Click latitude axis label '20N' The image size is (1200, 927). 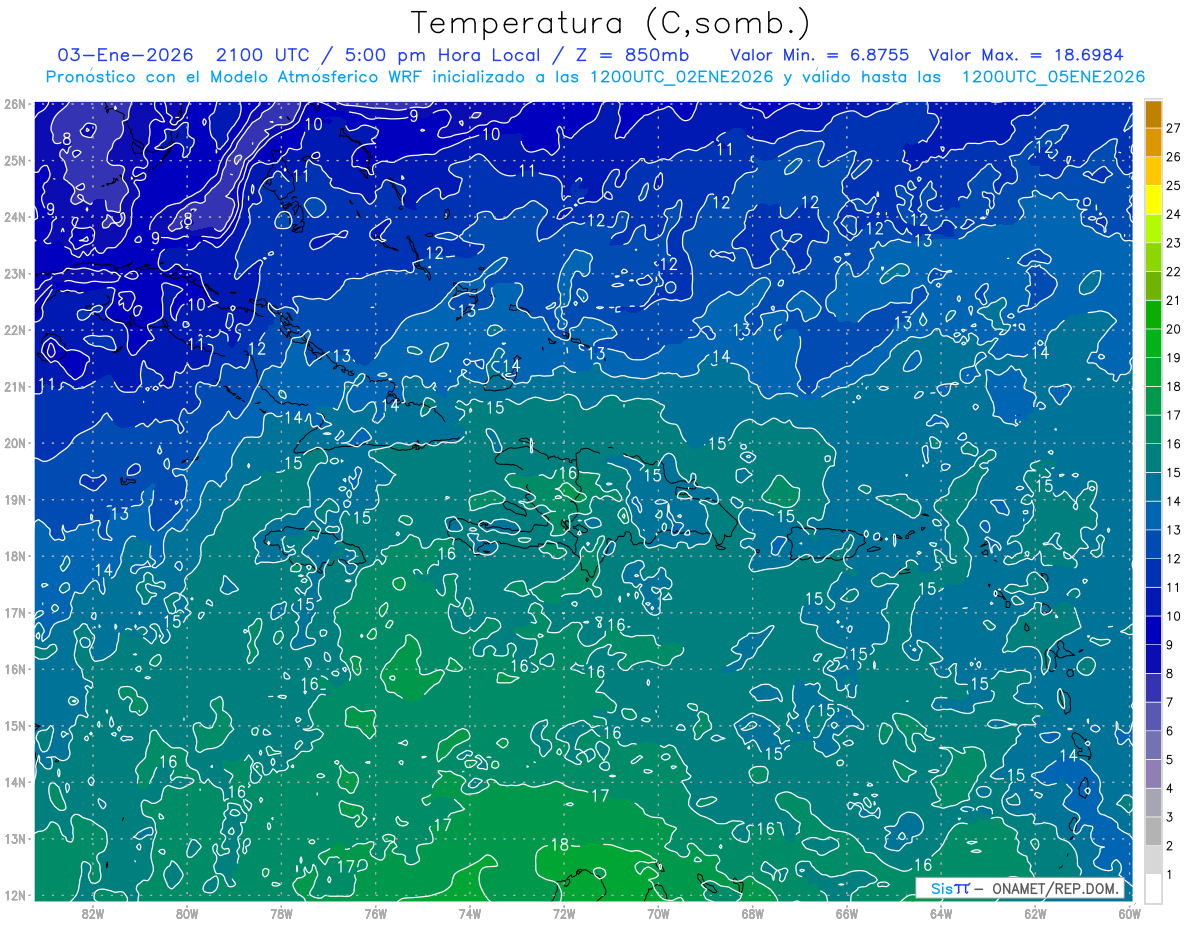click(14, 443)
